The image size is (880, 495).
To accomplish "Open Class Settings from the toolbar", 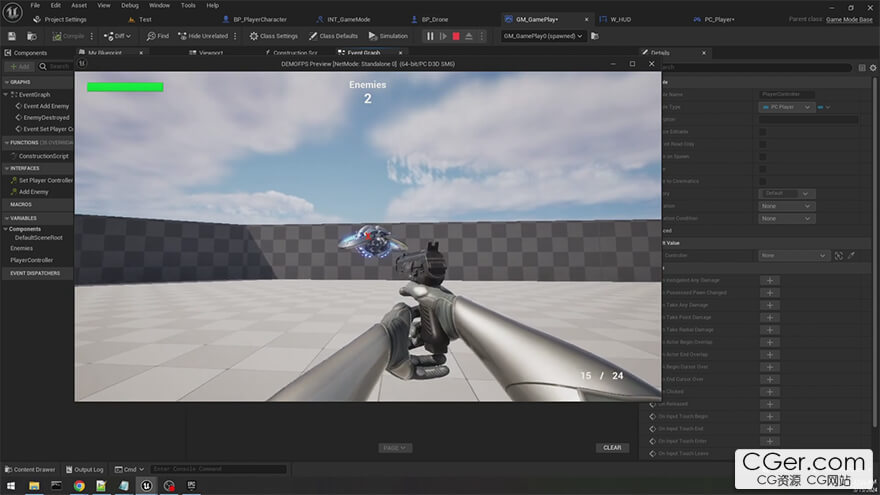I will (273, 36).
